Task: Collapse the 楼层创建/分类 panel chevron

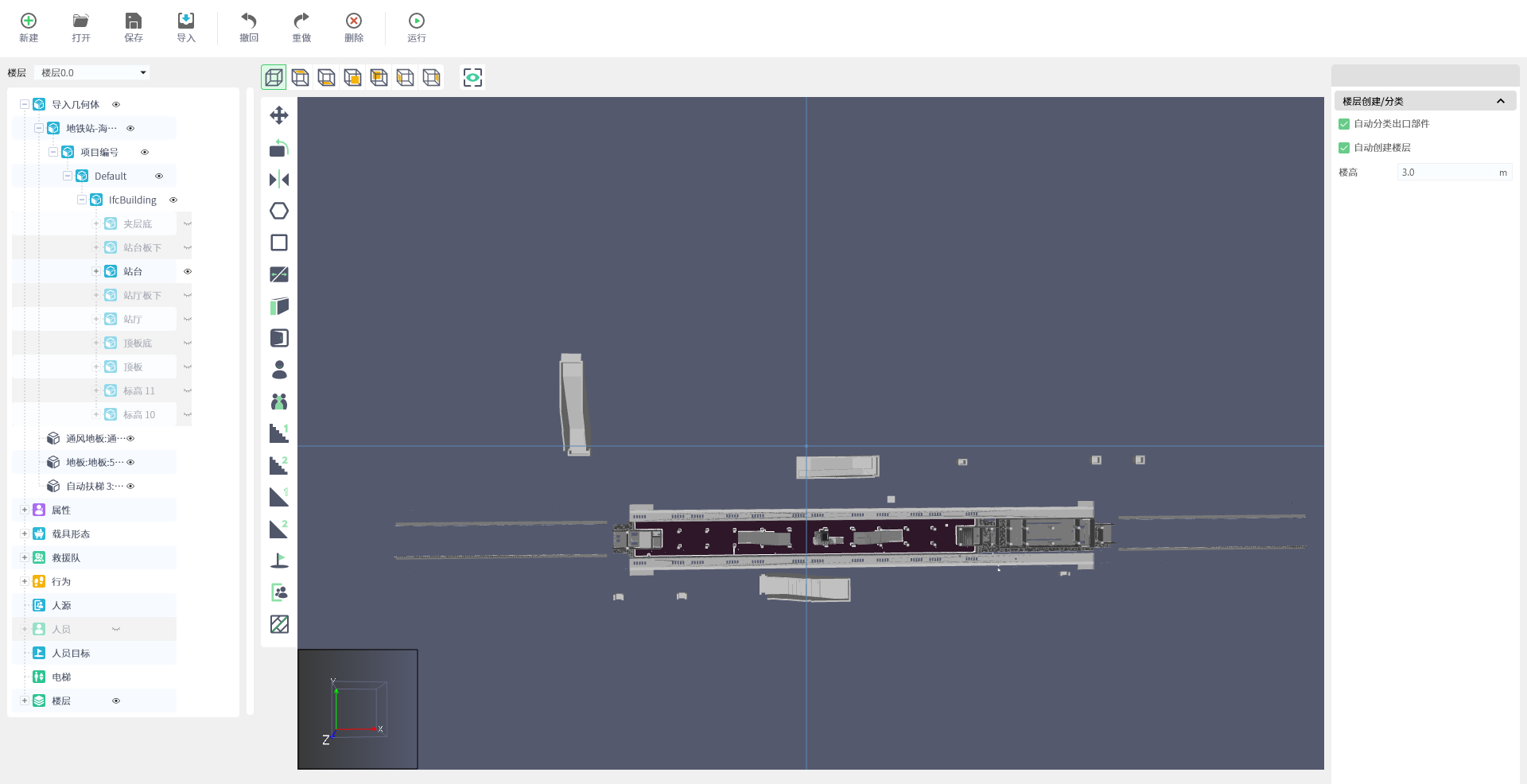Action: tap(1500, 101)
